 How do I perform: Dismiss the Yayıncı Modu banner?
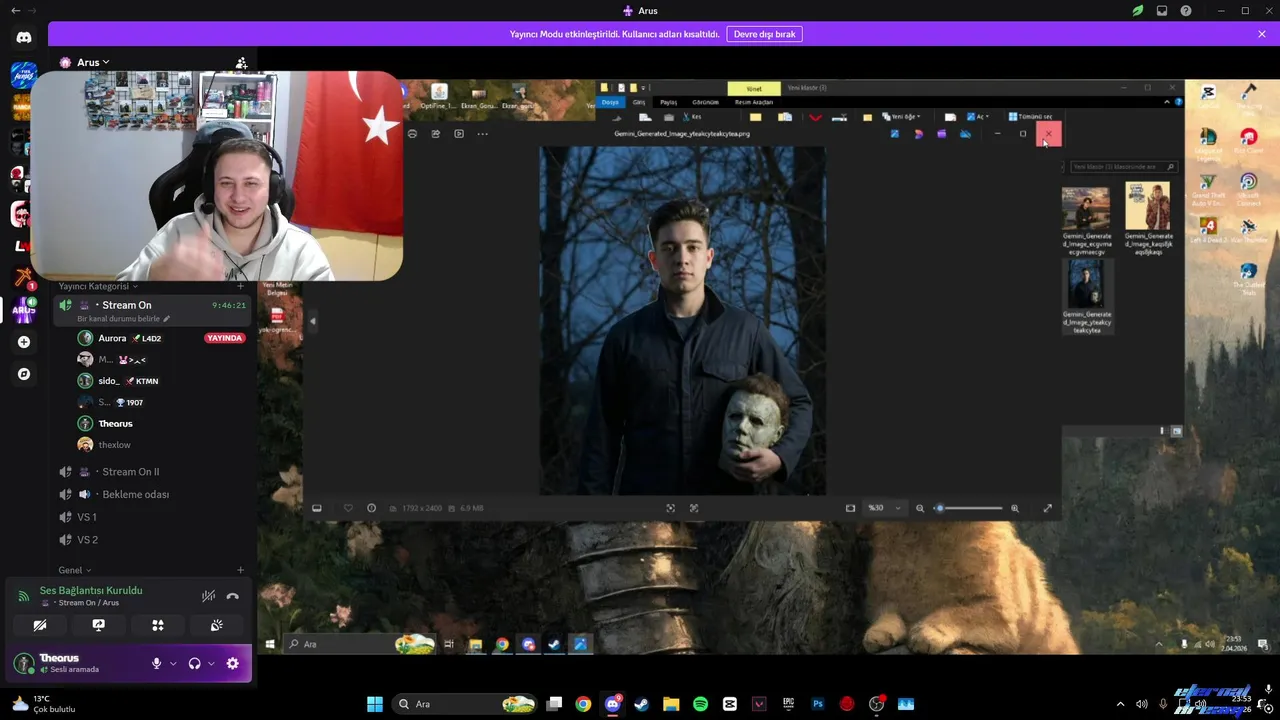pos(1262,34)
